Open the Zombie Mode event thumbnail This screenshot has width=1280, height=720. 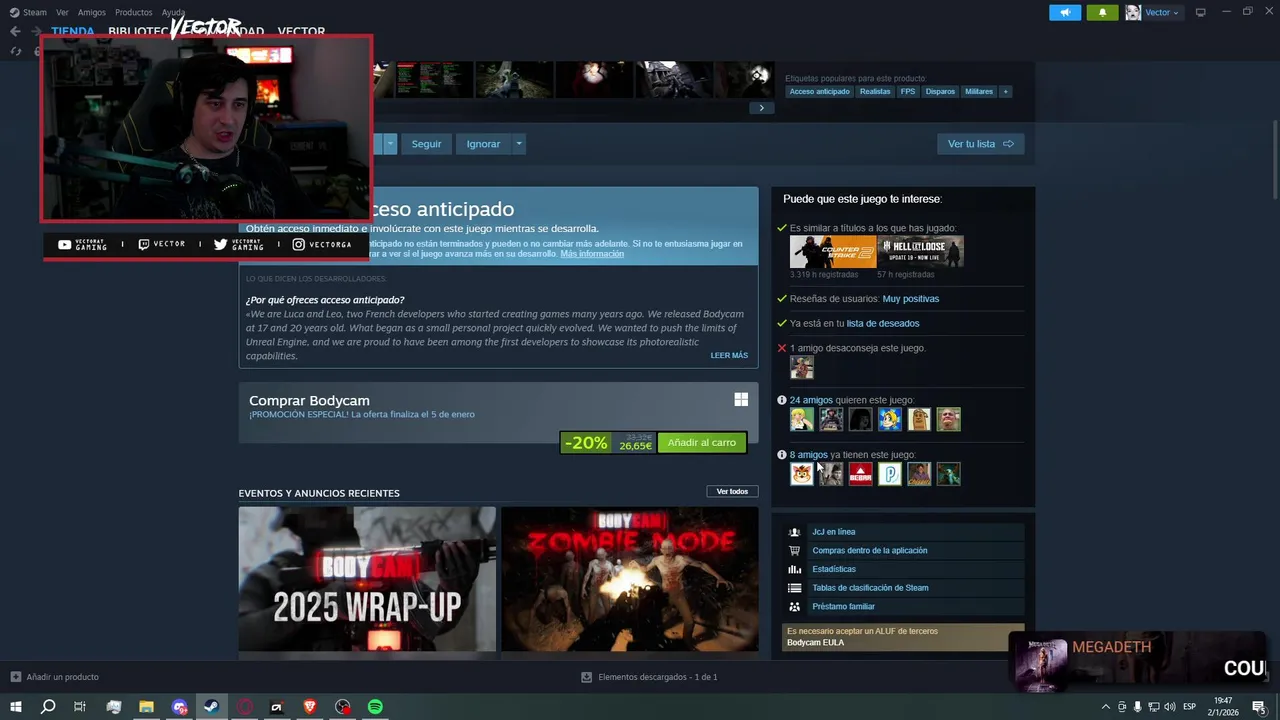point(630,579)
